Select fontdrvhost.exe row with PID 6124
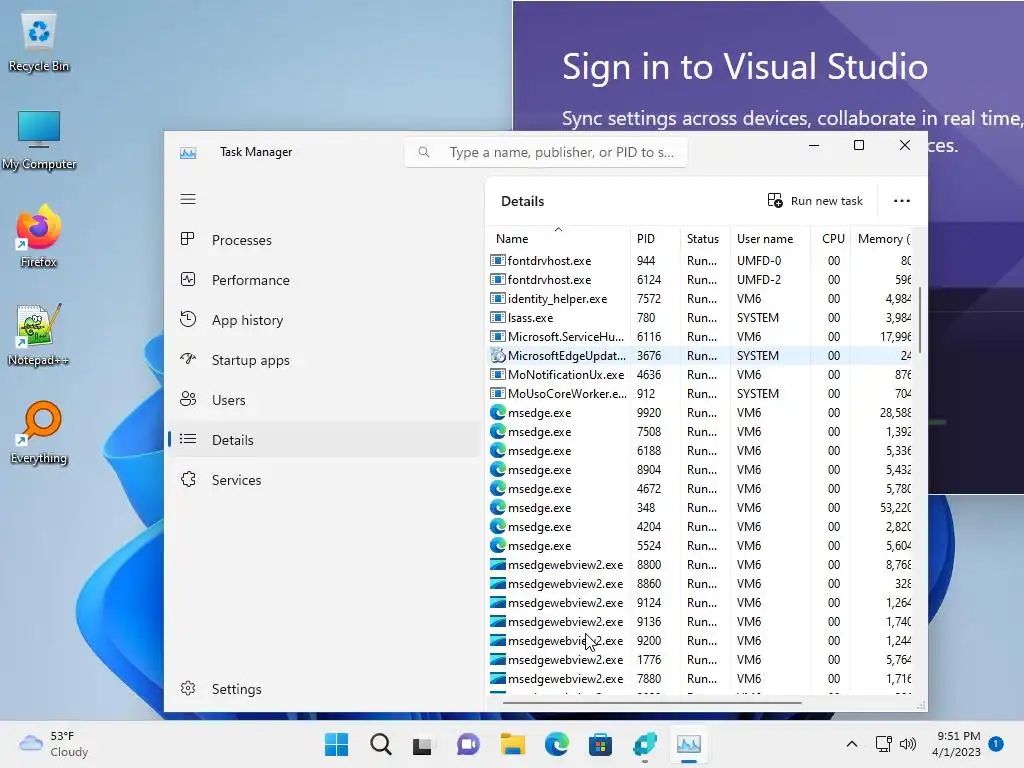The height and width of the screenshot is (768, 1024). pyautogui.click(x=700, y=280)
